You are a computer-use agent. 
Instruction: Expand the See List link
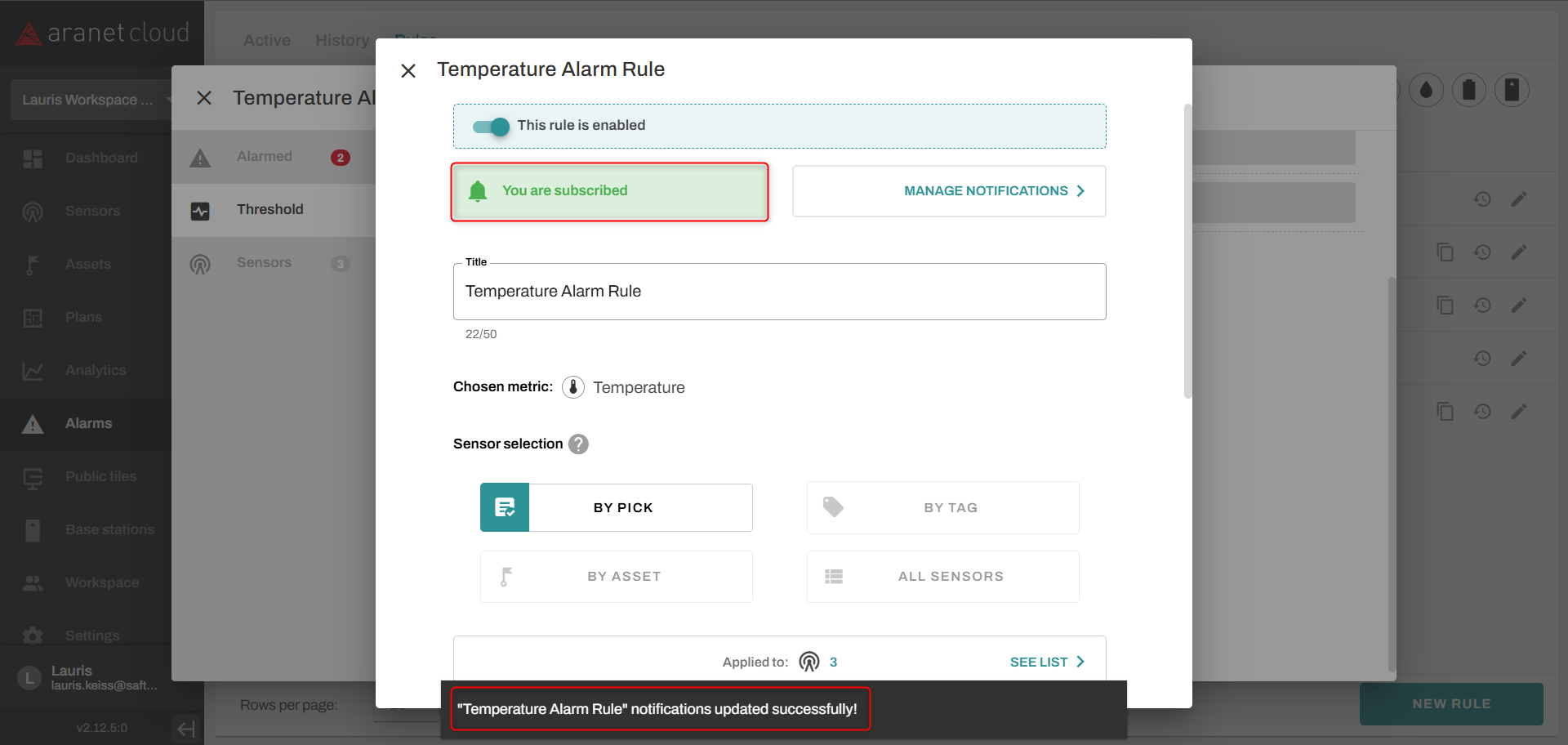coord(1047,662)
